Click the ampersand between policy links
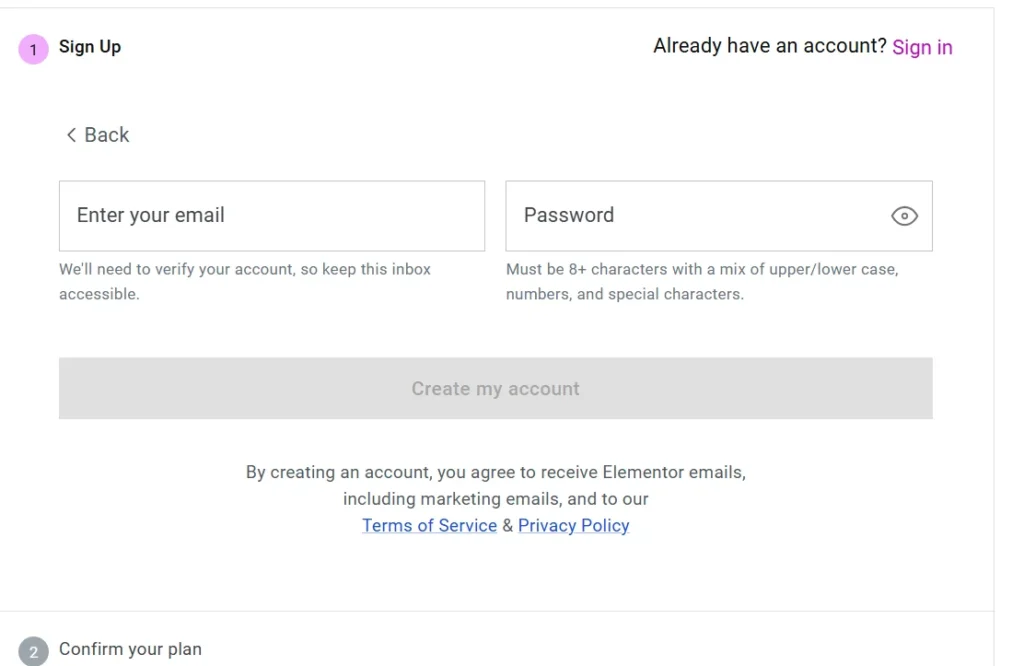This screenshot has height=666, width=1024. tap(507, 526)
